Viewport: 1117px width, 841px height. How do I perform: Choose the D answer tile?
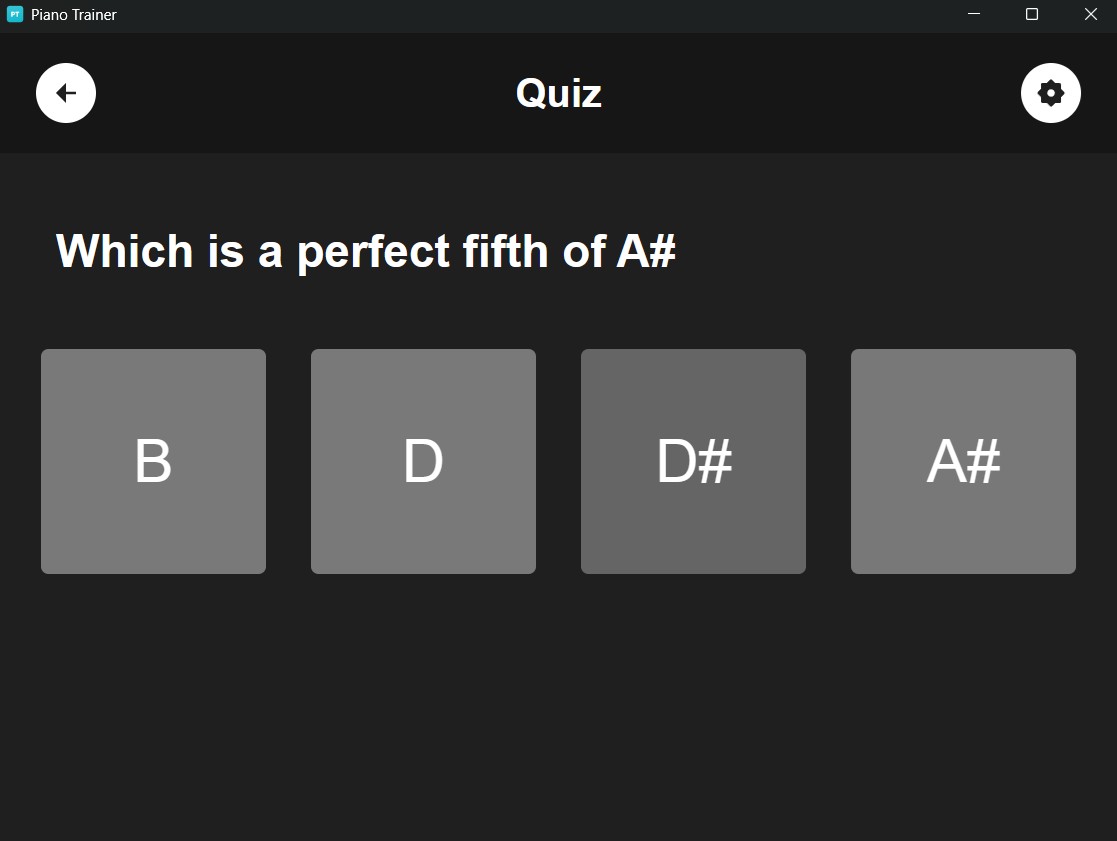coord(423,461)
